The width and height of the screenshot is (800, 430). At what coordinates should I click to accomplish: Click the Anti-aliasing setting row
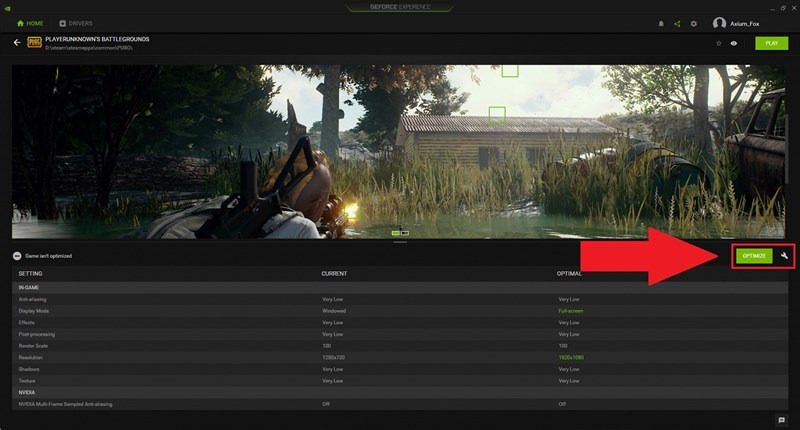(x=399, y=299)
